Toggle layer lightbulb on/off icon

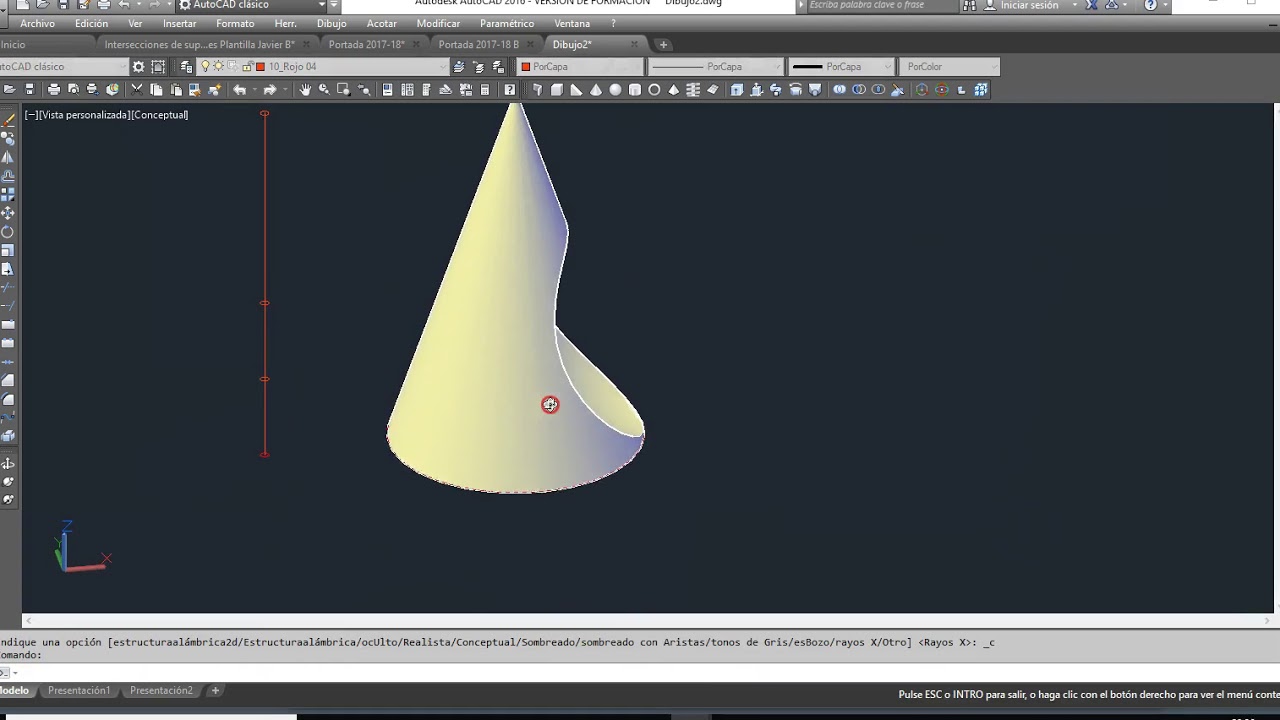point(205,67)
